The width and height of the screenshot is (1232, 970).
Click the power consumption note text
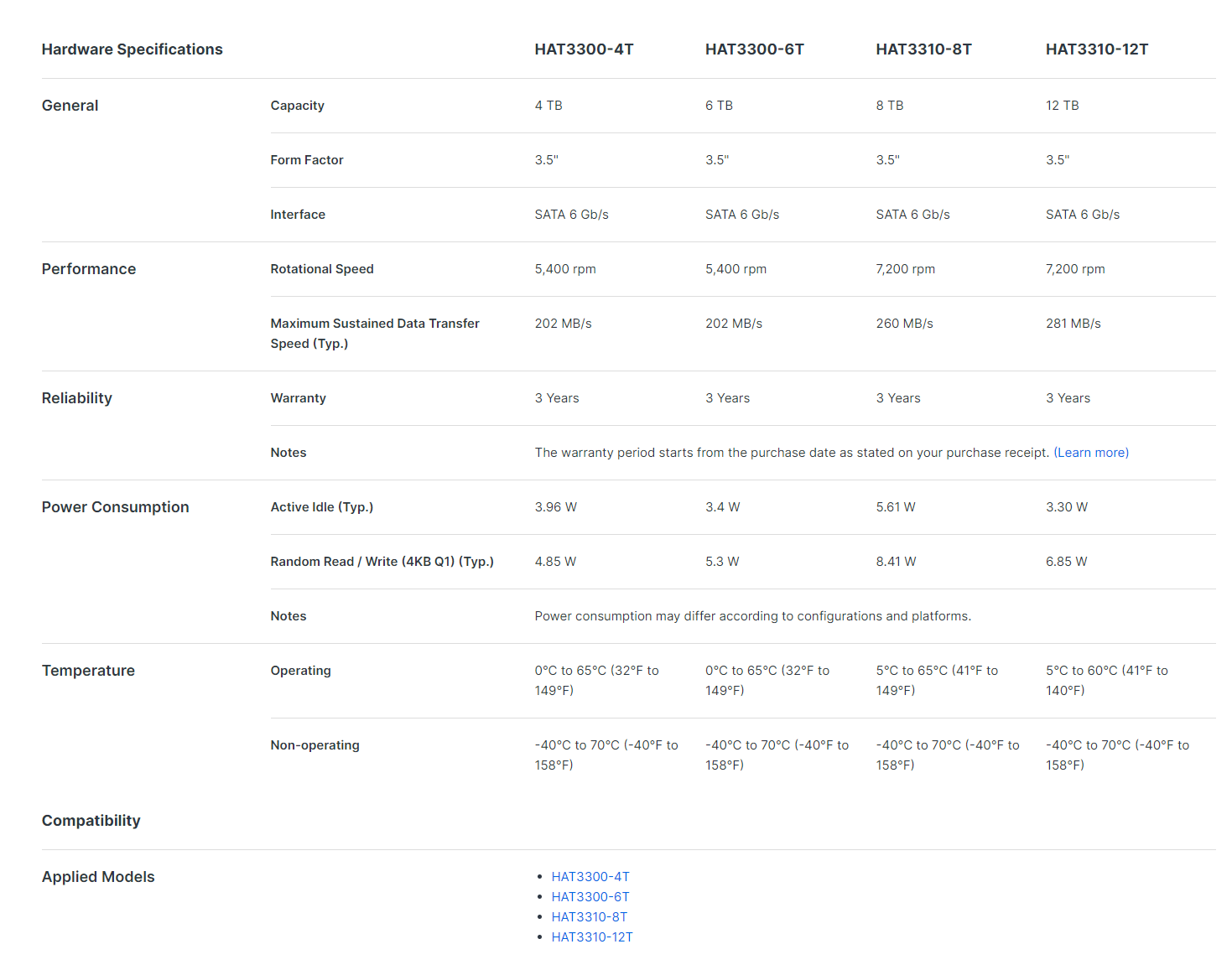[x=753, y=616]
